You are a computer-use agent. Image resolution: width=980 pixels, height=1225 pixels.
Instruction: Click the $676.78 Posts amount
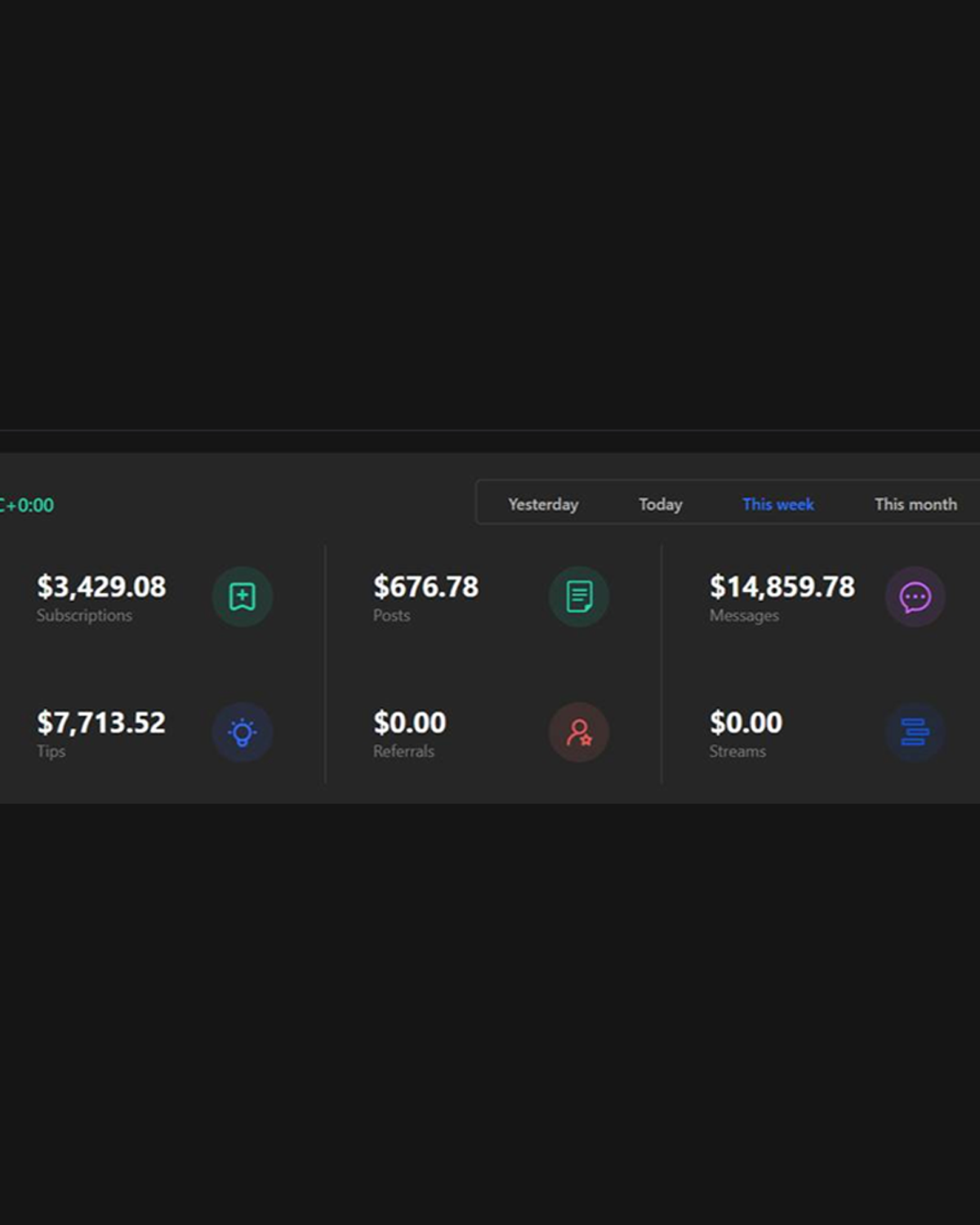coord(425,586)
